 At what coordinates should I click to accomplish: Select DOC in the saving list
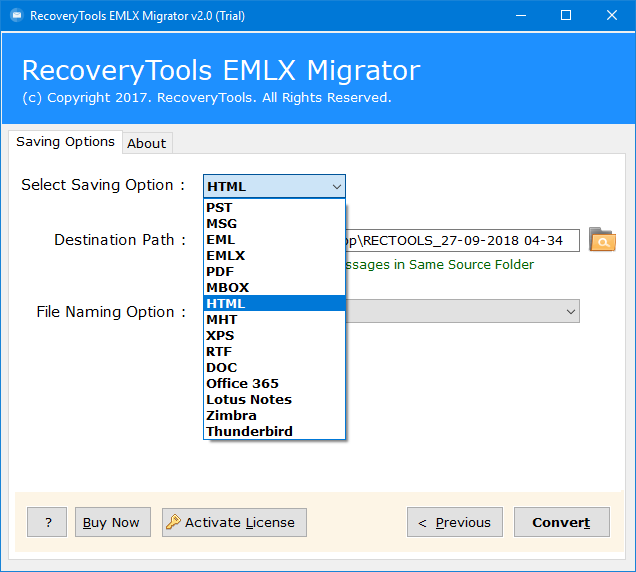(x=274, y=367)
